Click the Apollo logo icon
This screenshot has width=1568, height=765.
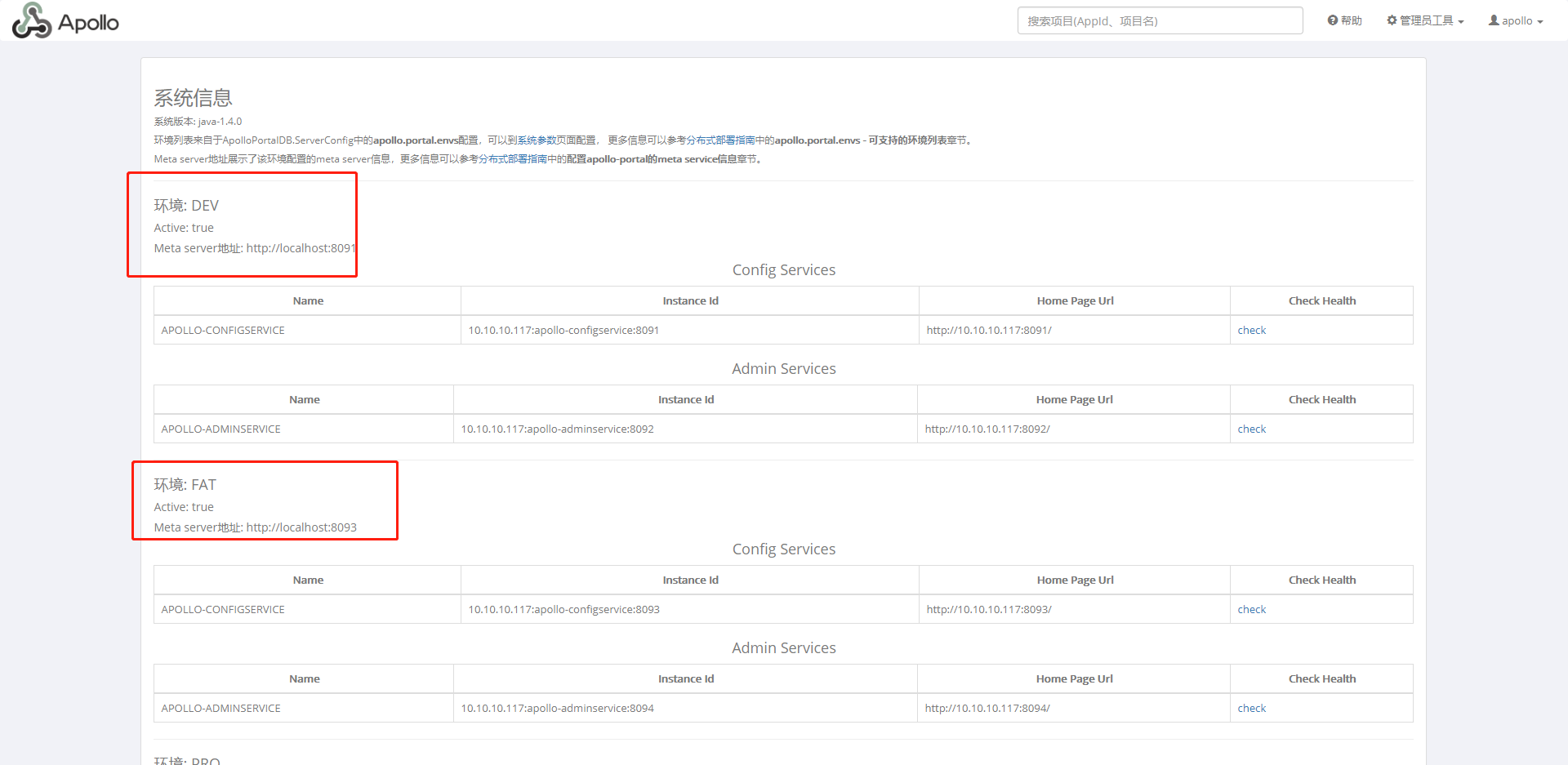32,20
